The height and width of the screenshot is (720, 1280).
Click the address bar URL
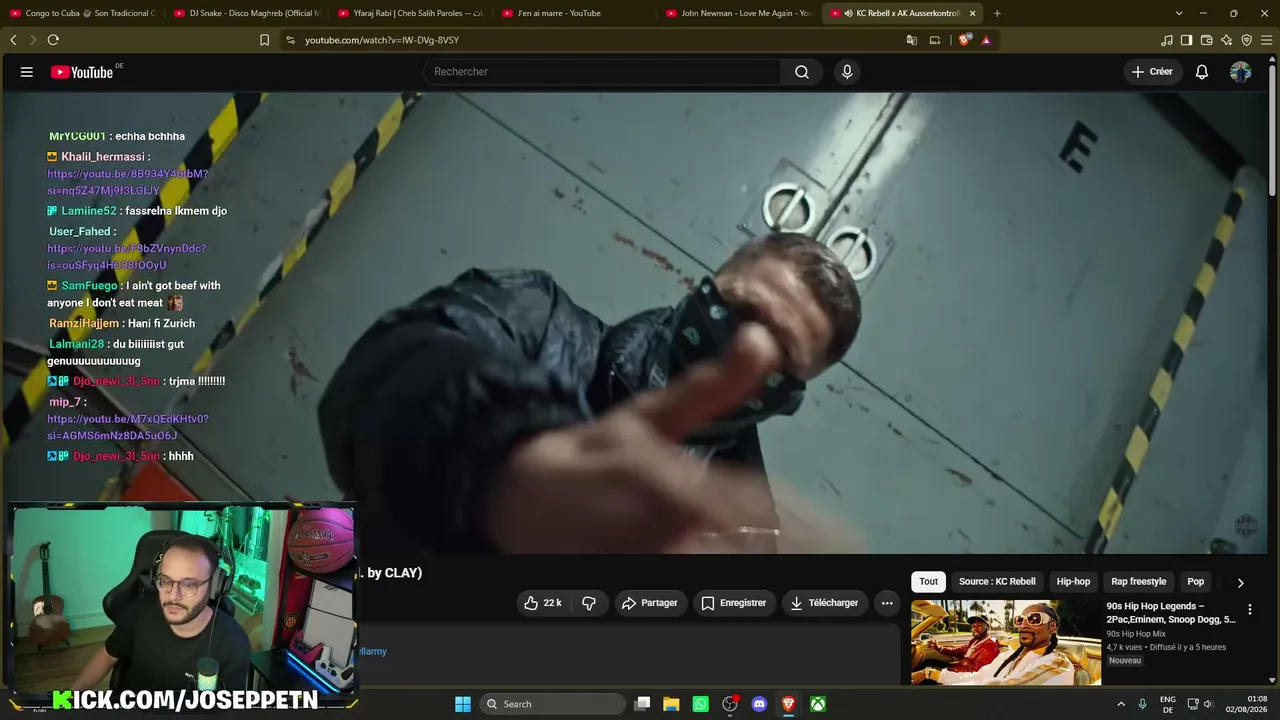pyautogui.click(x=382, y=40)
